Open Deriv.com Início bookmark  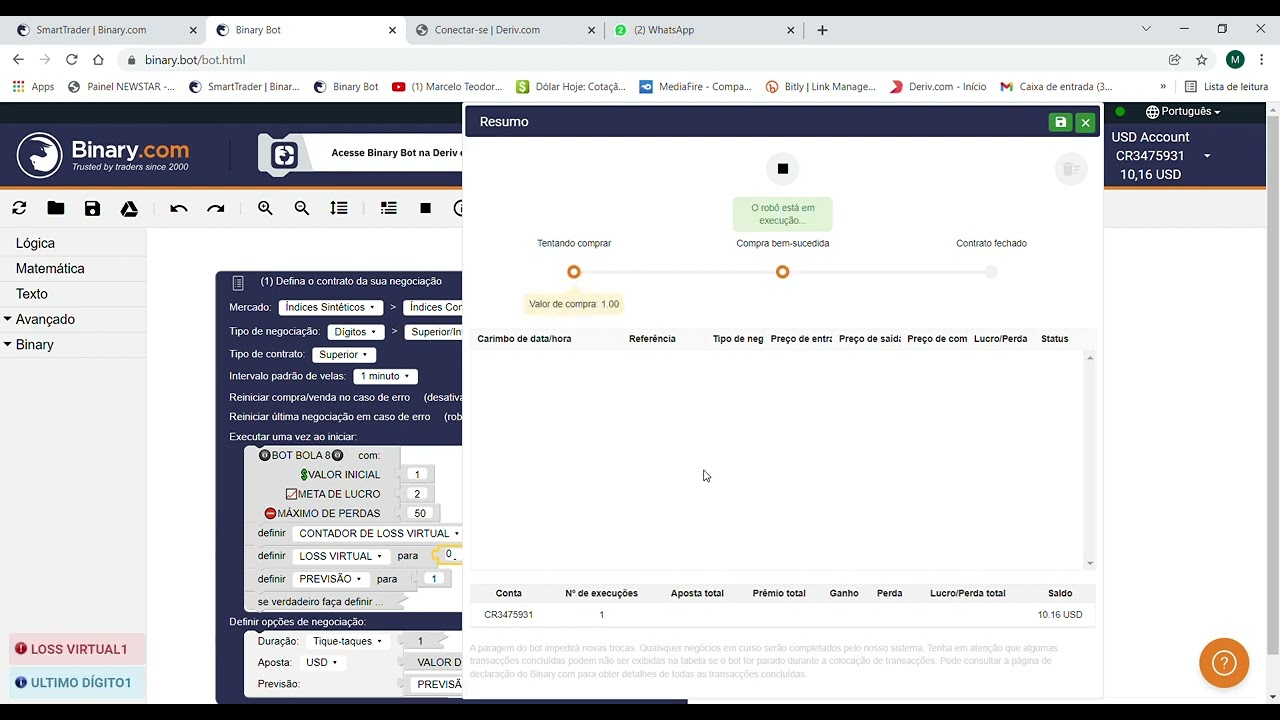(x=938, y=87)
